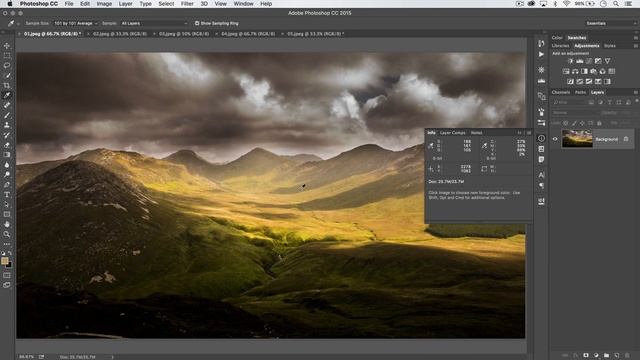This screenshot has width=640, height=360.
Task: Toggle Quick Mask mode in toolbar
Action: [x=7, y=276]
